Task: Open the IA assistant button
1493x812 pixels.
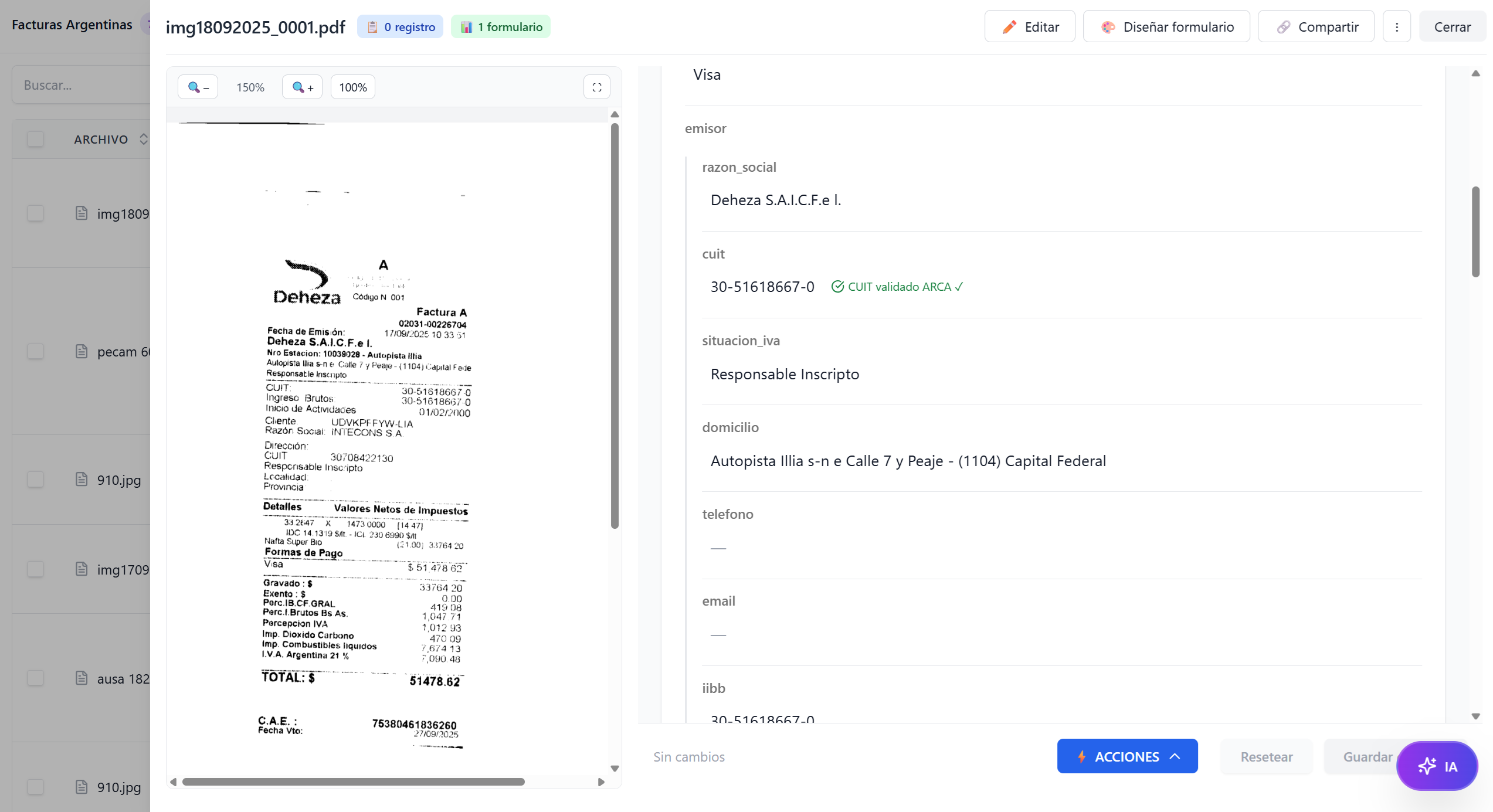Action: 1437,766
